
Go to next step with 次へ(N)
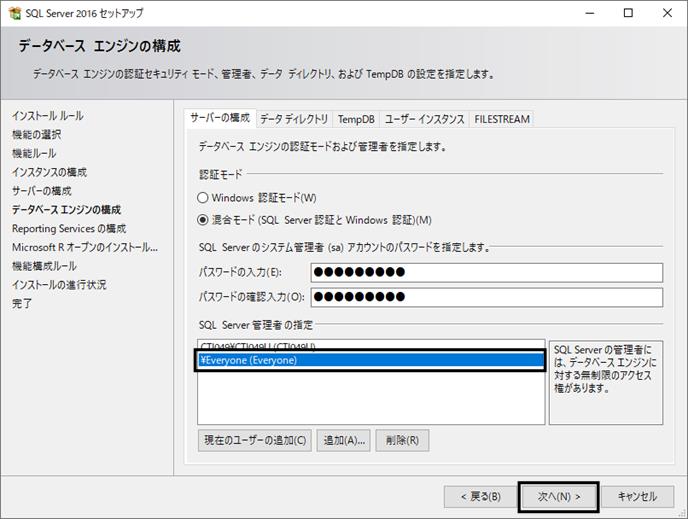(x=559, y=497)
